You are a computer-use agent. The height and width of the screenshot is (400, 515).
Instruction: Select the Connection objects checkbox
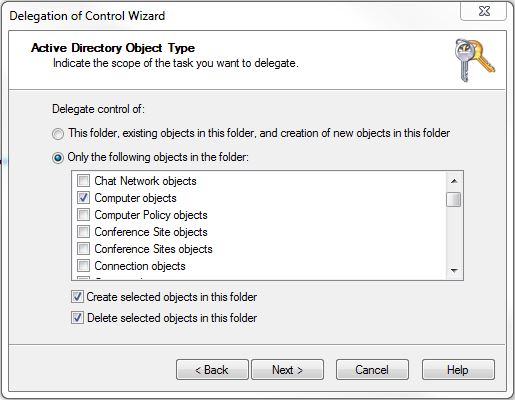click(83, 266)
